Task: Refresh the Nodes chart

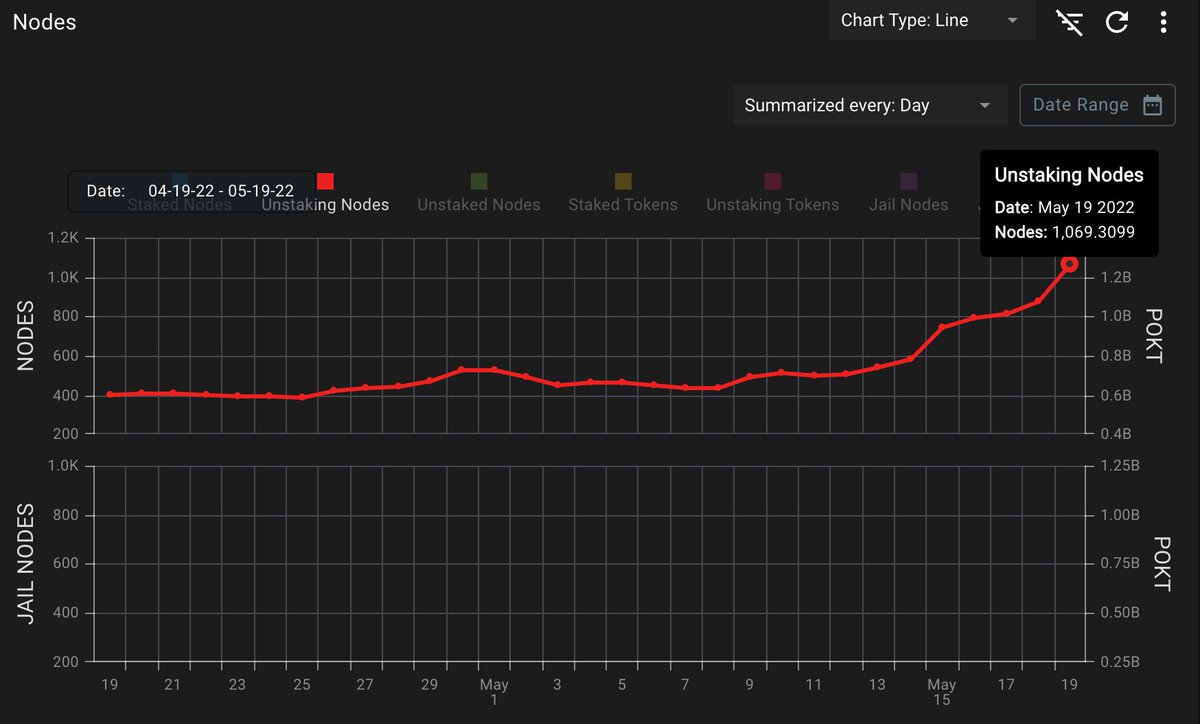Action: point(1117,22)
